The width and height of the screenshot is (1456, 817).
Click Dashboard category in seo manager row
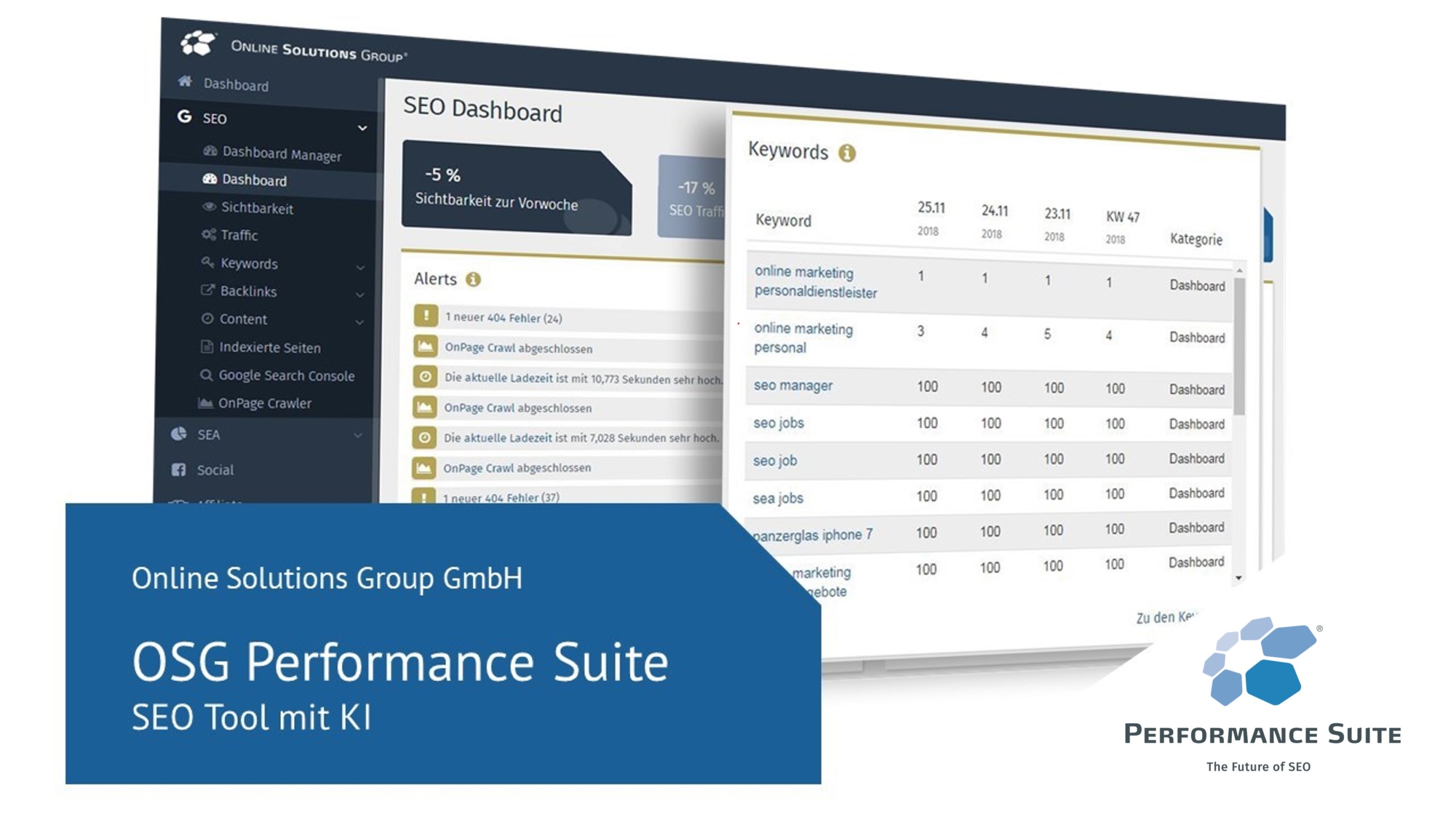[x=1197, y=389]
